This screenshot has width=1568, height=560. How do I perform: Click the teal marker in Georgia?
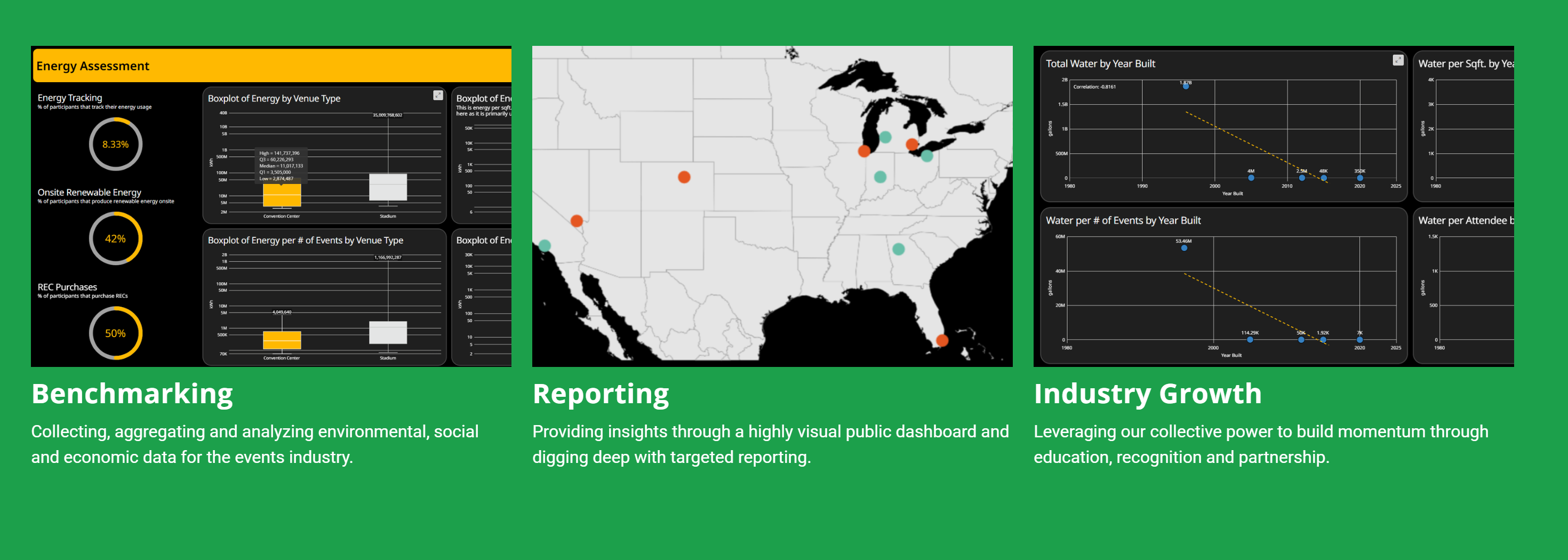pos(898,249)
